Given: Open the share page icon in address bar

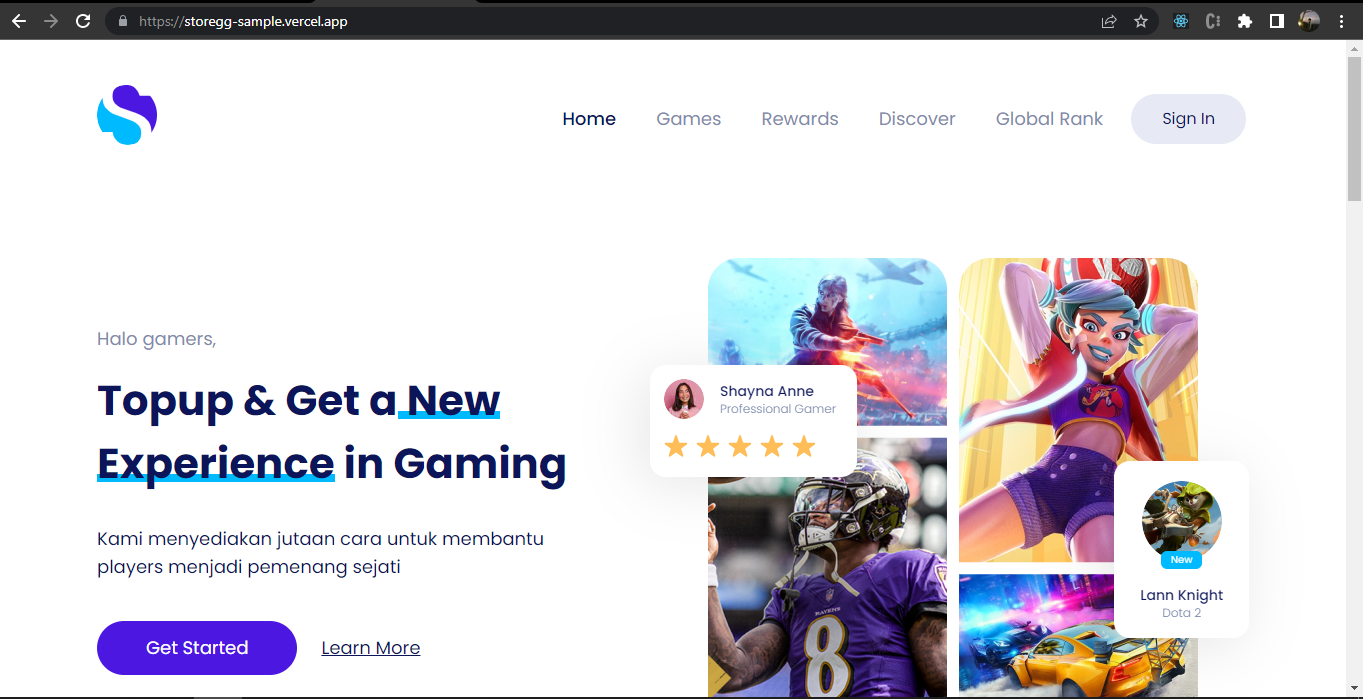Looking at the screenshot, I should 1109,21.
